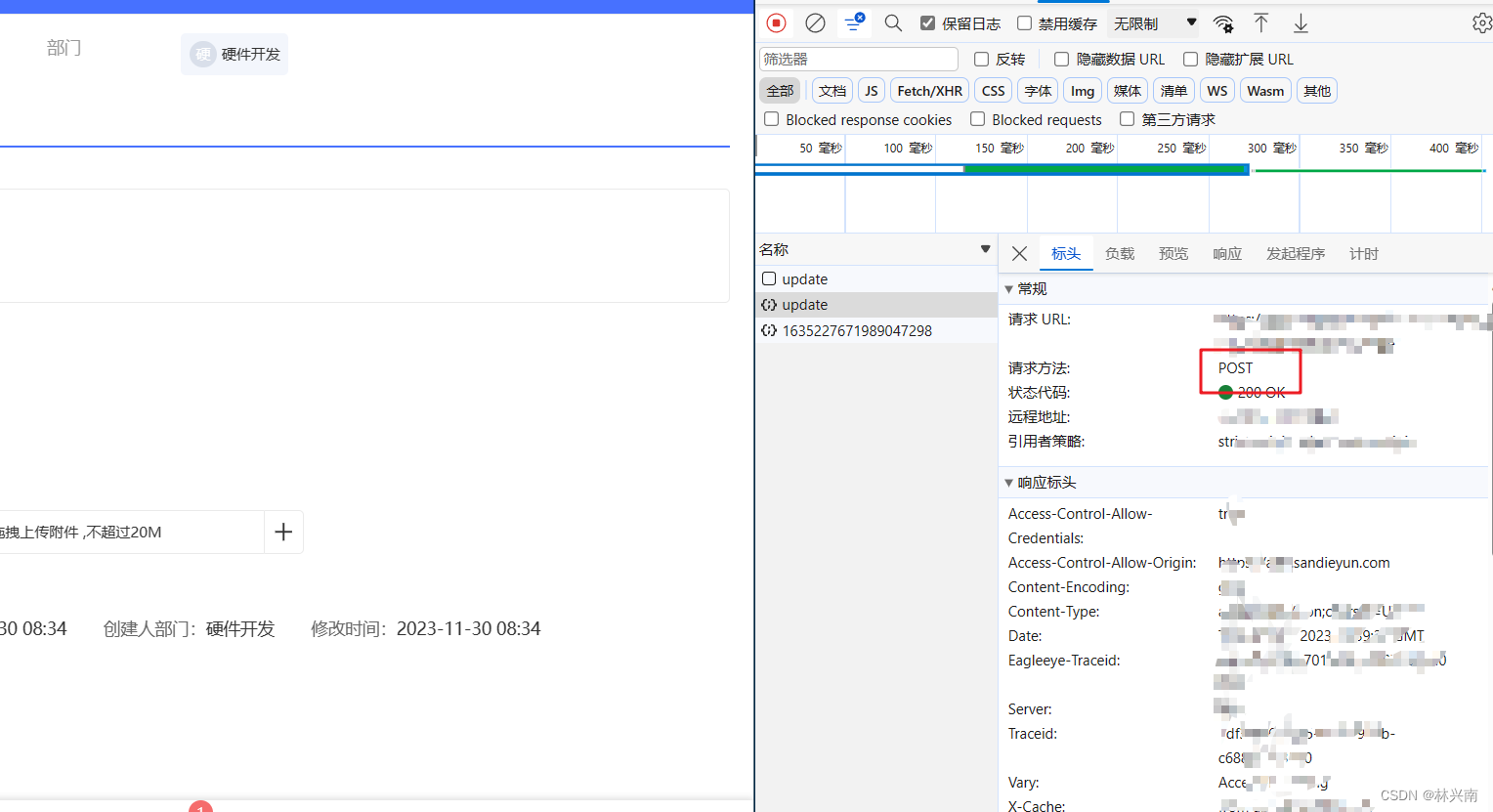Click the 硬件开发 department avatar icon
1493x812 pixels.
tap(202, 54)
